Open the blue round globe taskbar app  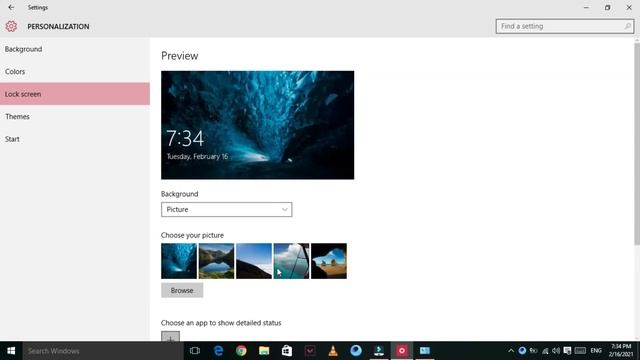(x=356, y=351)
